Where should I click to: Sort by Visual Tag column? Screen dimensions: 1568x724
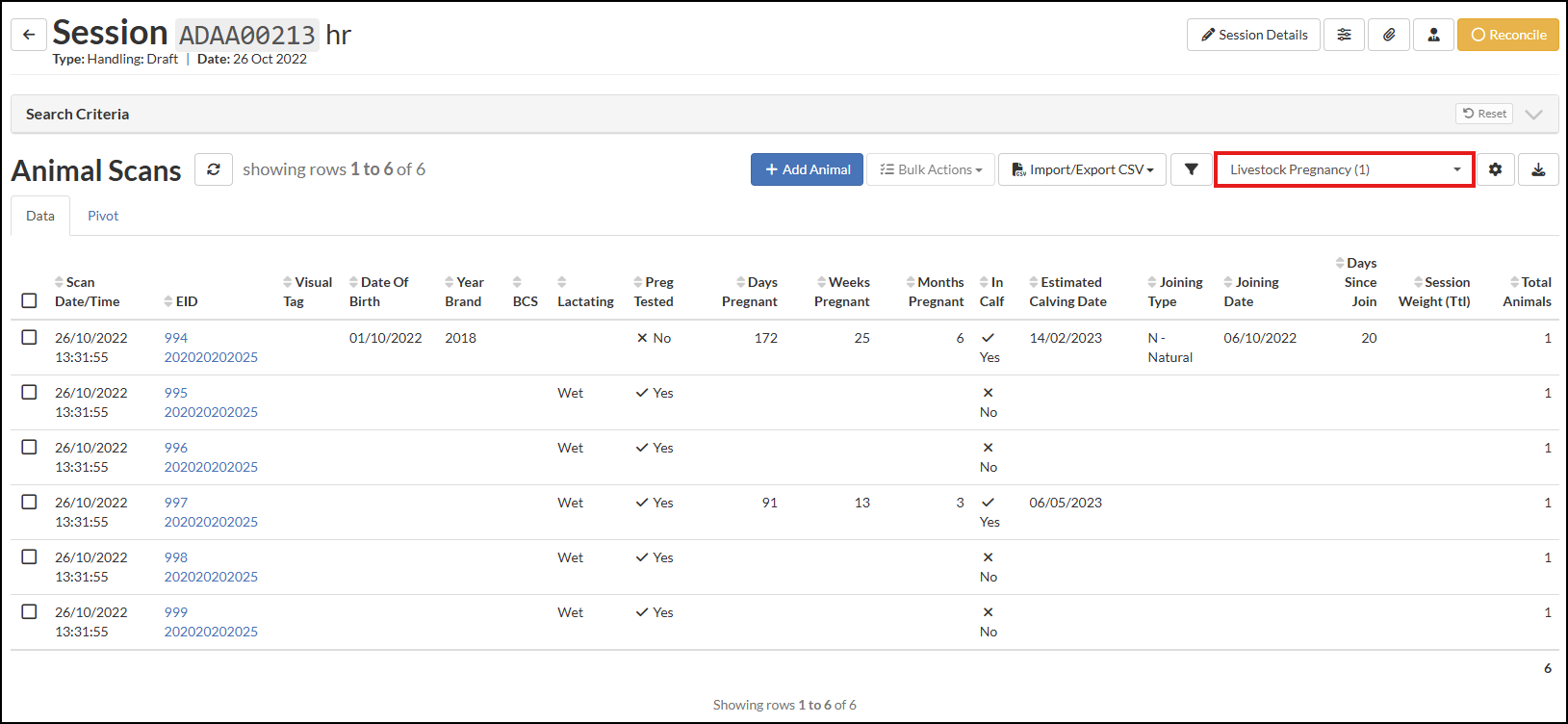click(307, 292)
